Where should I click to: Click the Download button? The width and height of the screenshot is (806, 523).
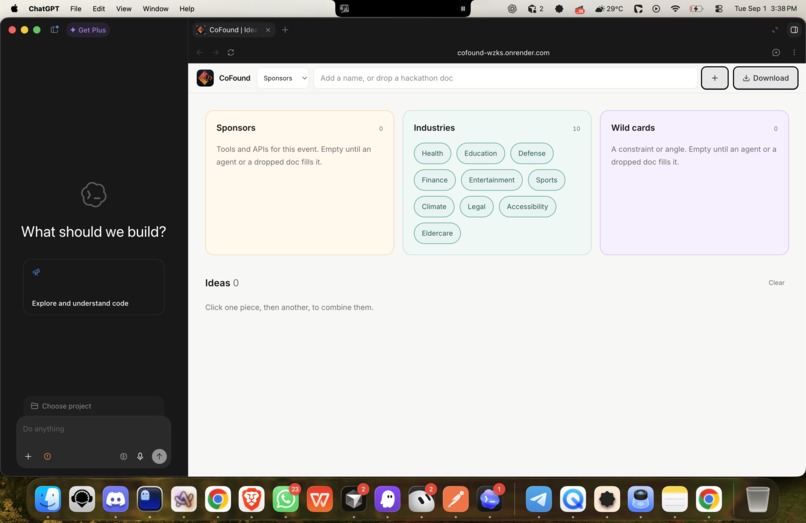(765, 78)
